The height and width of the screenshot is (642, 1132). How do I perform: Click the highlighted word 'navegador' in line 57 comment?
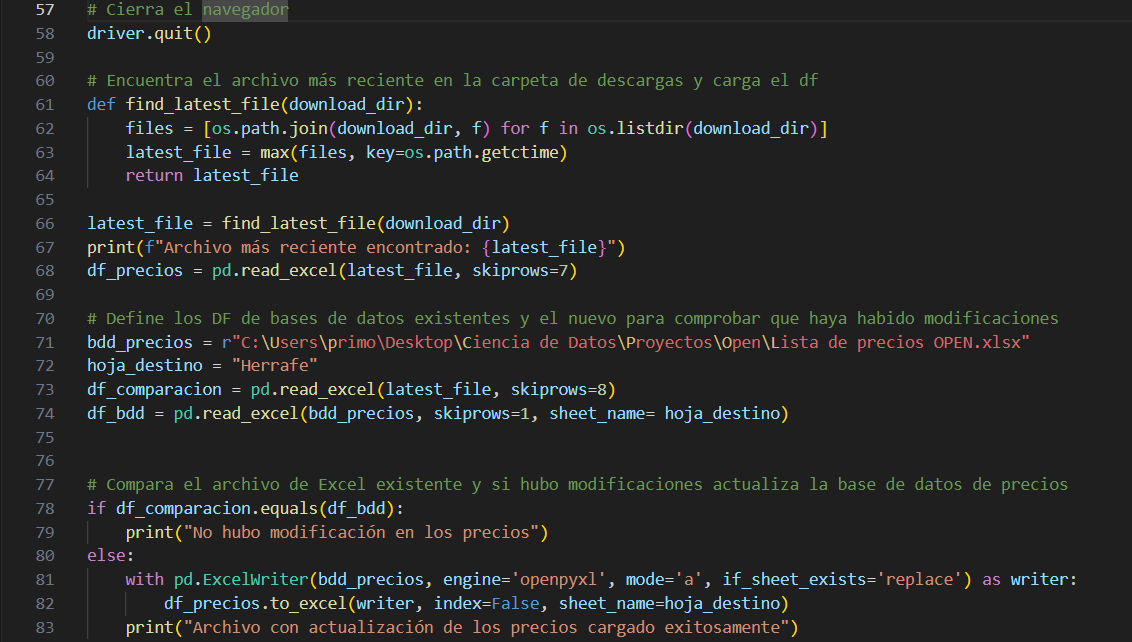point(245,9)
